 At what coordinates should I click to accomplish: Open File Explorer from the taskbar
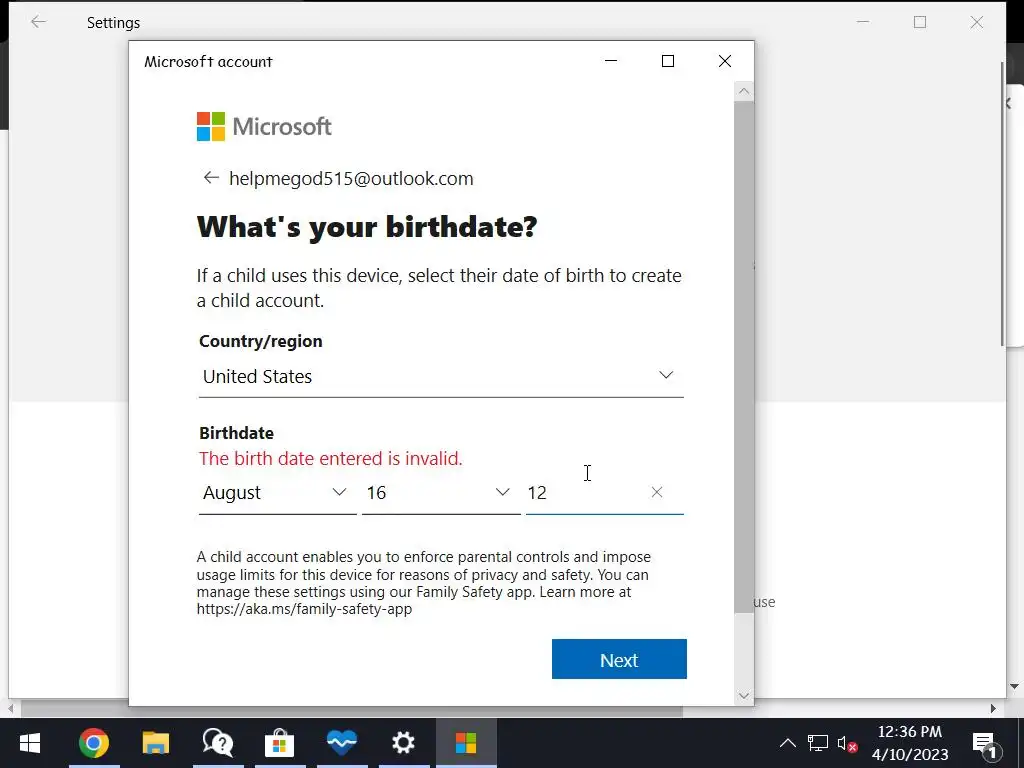point(155,743)
